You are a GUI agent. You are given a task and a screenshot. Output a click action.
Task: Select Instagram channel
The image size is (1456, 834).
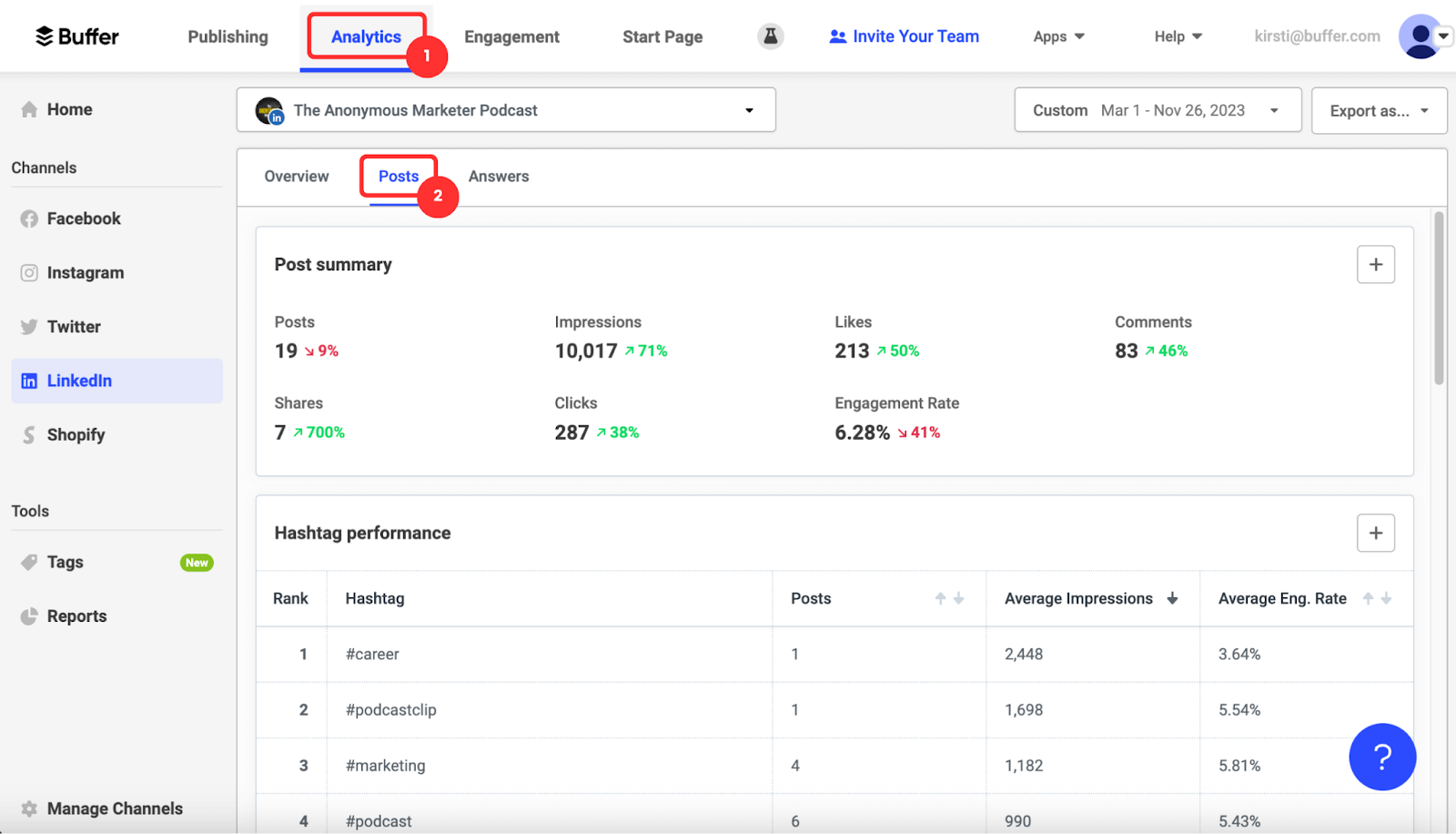(x=116, y=272)
